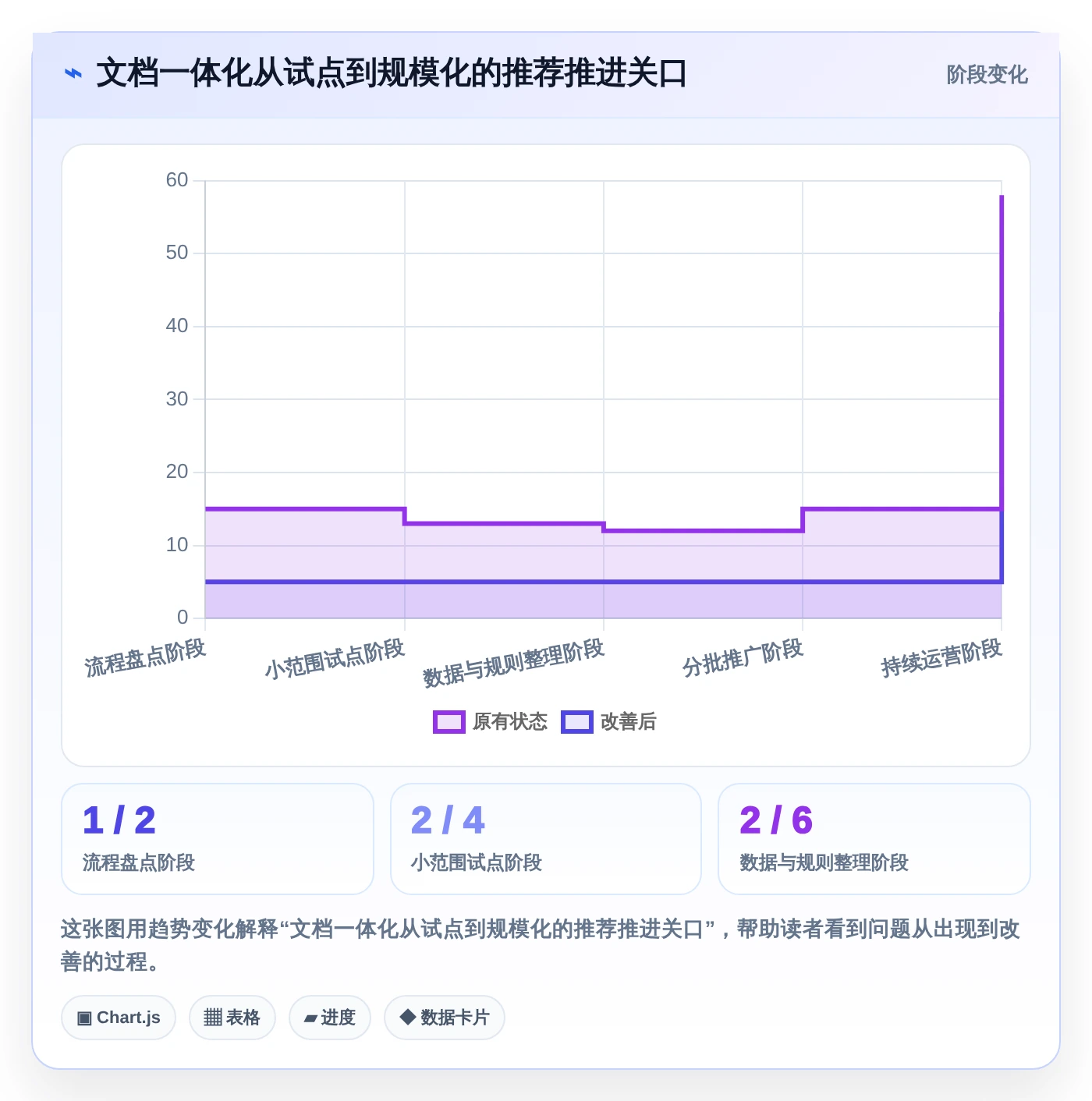
Task: Toggle the 改善后 legend swatch
Action: pyautogui.click(x=576, y=722)
